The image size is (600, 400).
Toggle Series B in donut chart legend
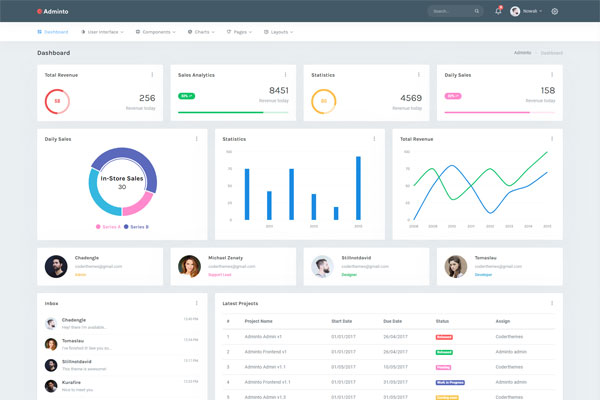point(135,227)
